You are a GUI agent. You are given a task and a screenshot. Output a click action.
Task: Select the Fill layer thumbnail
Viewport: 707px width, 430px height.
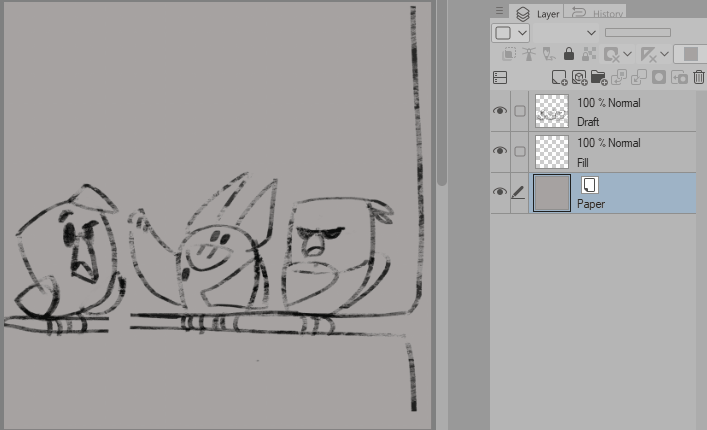(552, 152)
